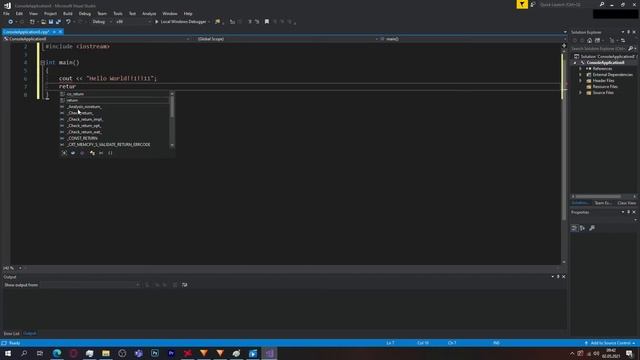
Task: Open the x86 platform dropdown
Action: 133,22
